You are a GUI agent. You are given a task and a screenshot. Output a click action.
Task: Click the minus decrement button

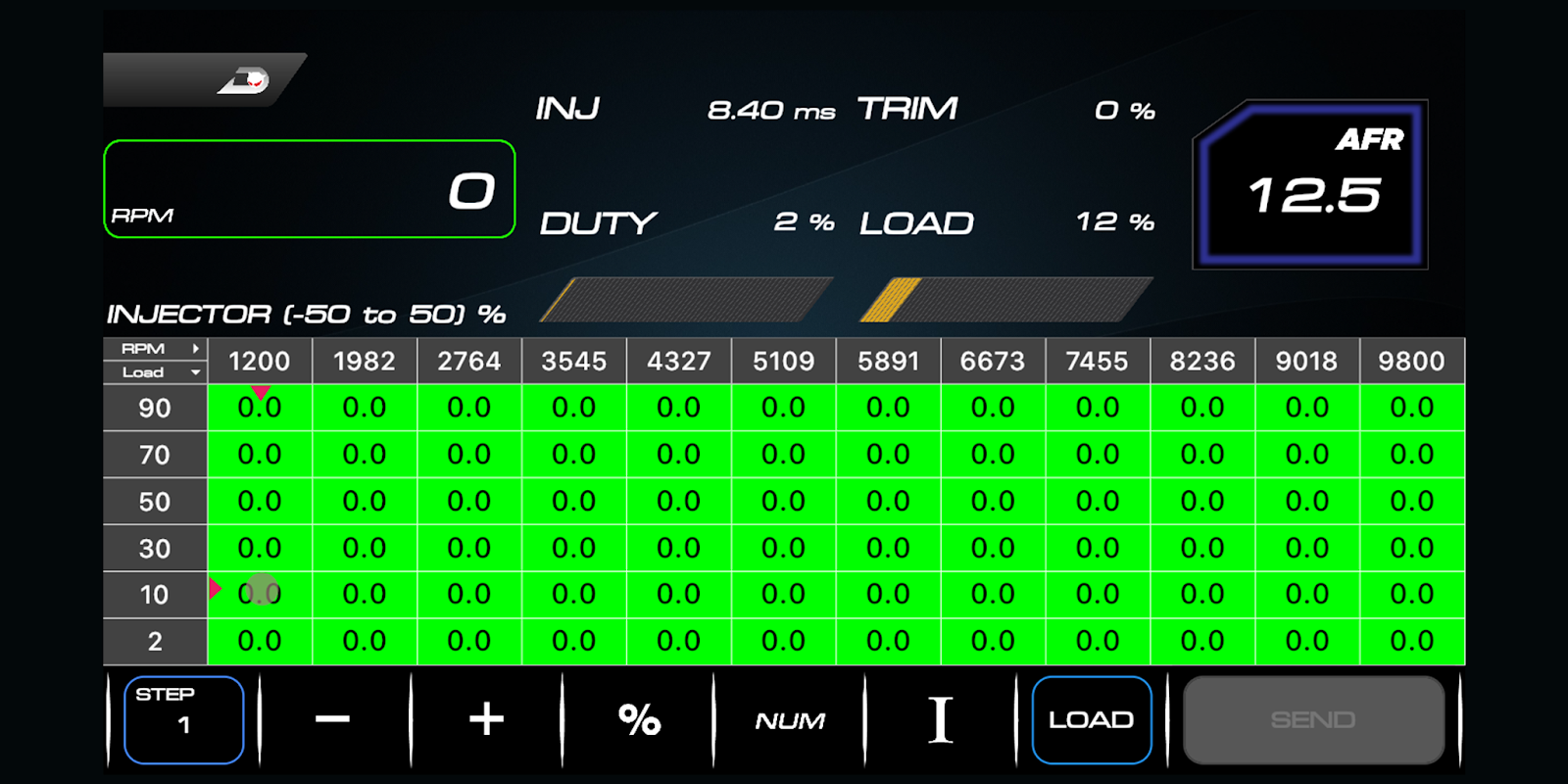coord(333,719)
